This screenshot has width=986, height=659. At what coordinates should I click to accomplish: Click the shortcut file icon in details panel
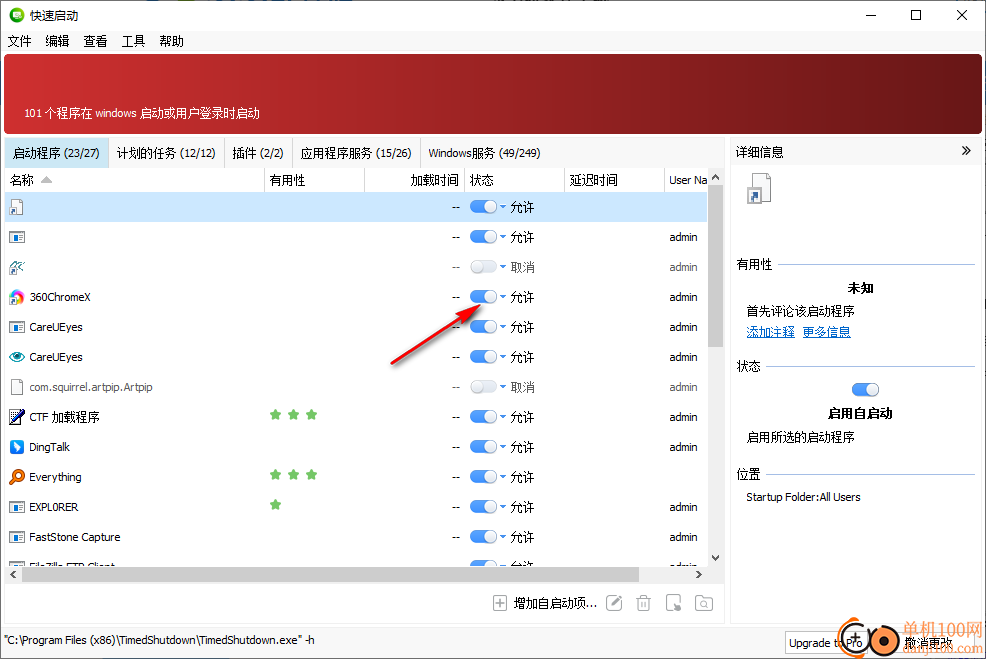click(759, 189)
